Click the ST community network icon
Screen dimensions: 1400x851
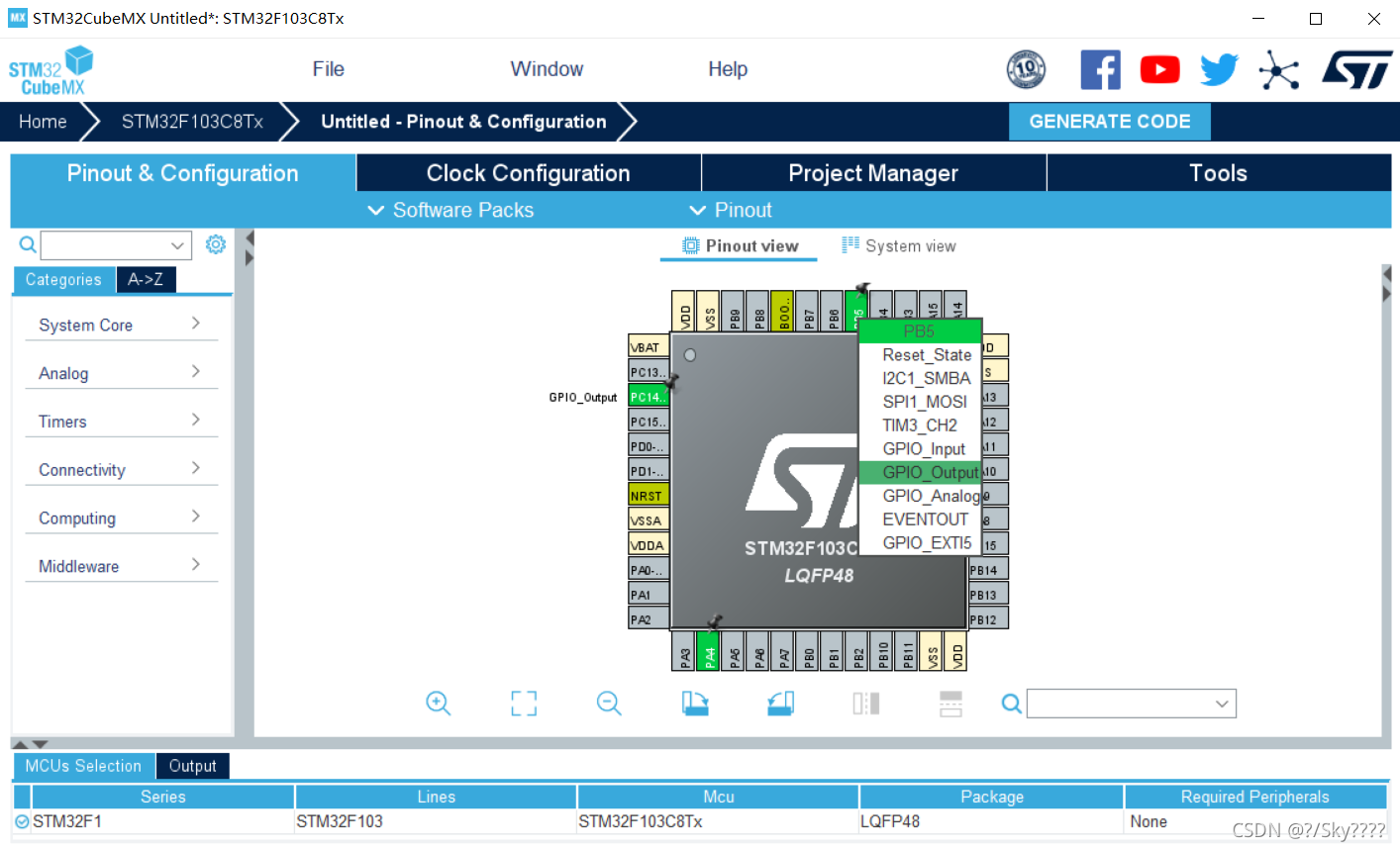click(1278, 70)
